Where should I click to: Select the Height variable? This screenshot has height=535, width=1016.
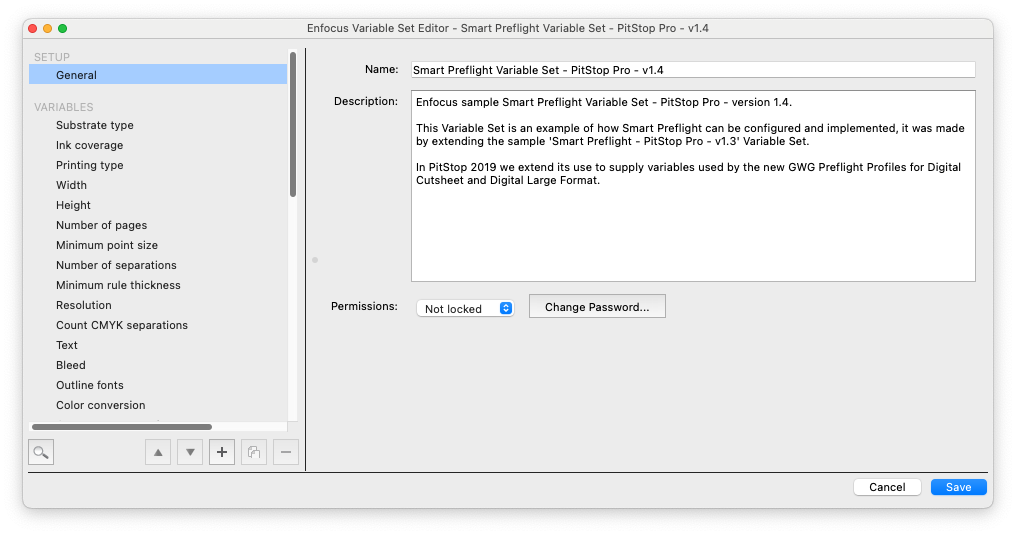(x=73, y=205)
